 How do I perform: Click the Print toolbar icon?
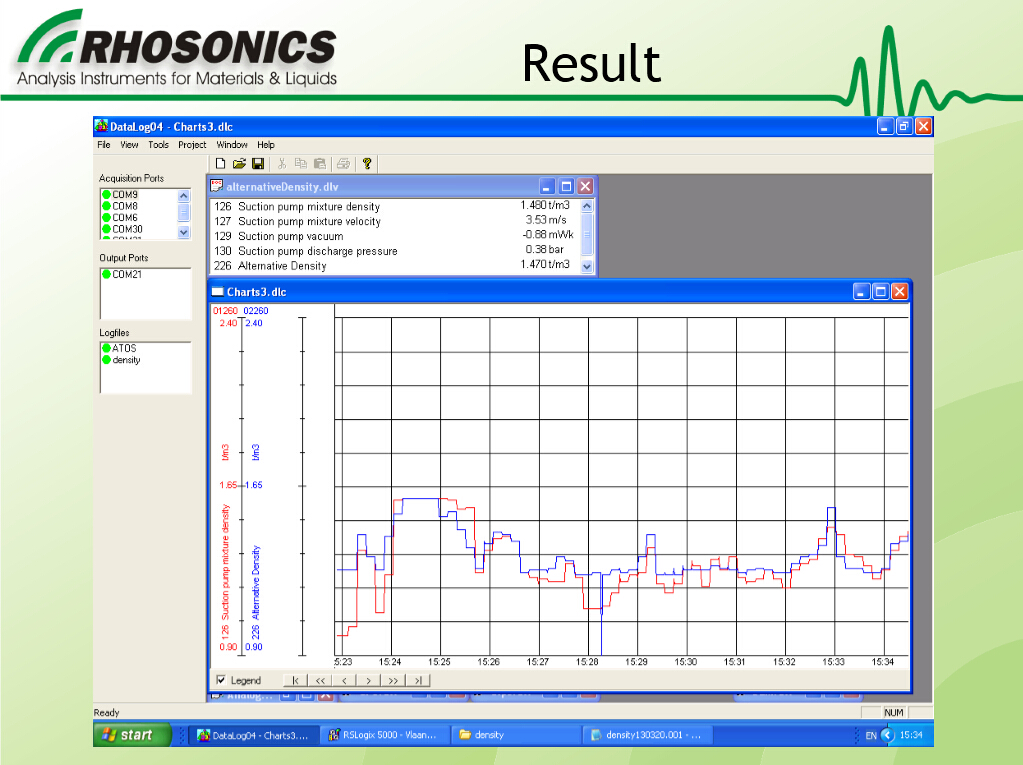(x=343, y=164)
